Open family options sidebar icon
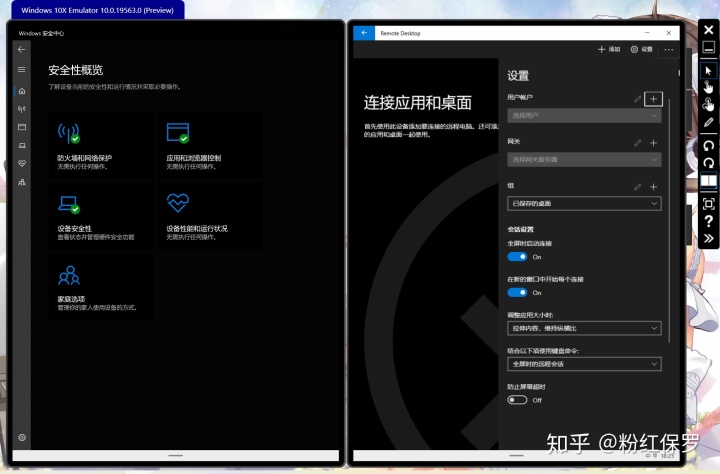 22,182
